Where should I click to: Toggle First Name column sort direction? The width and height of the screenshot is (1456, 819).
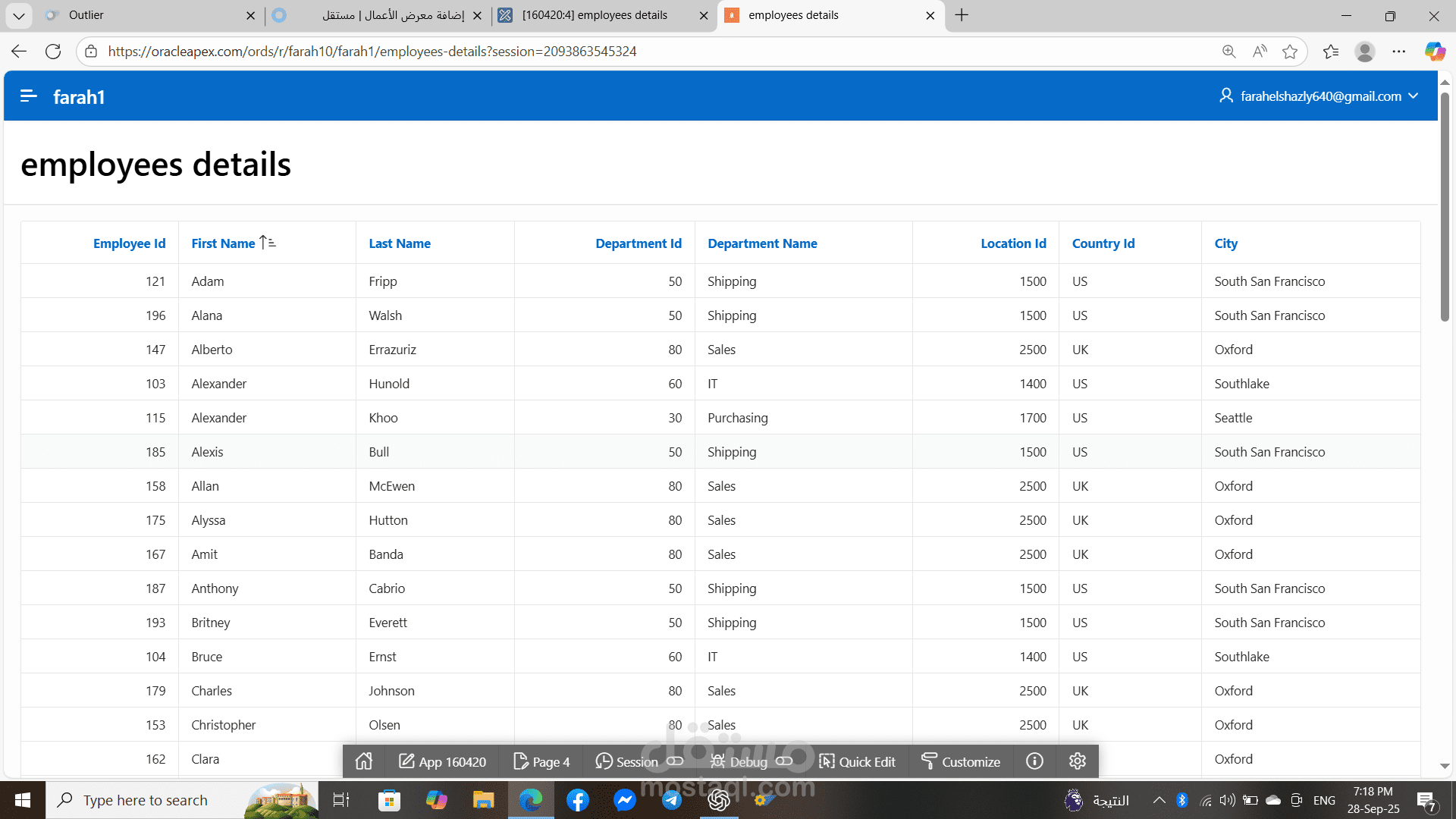(268, 243)
